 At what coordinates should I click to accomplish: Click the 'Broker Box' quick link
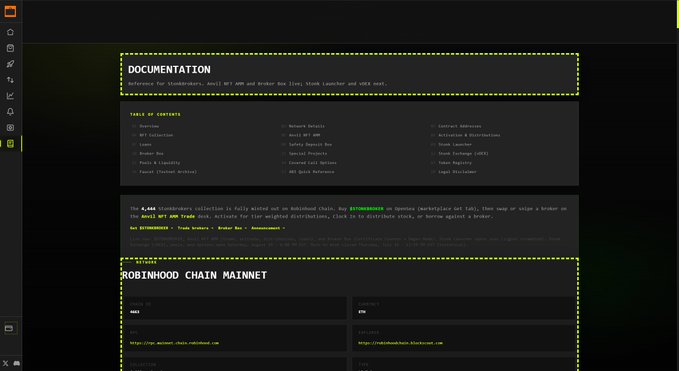(x=233, y=228)
